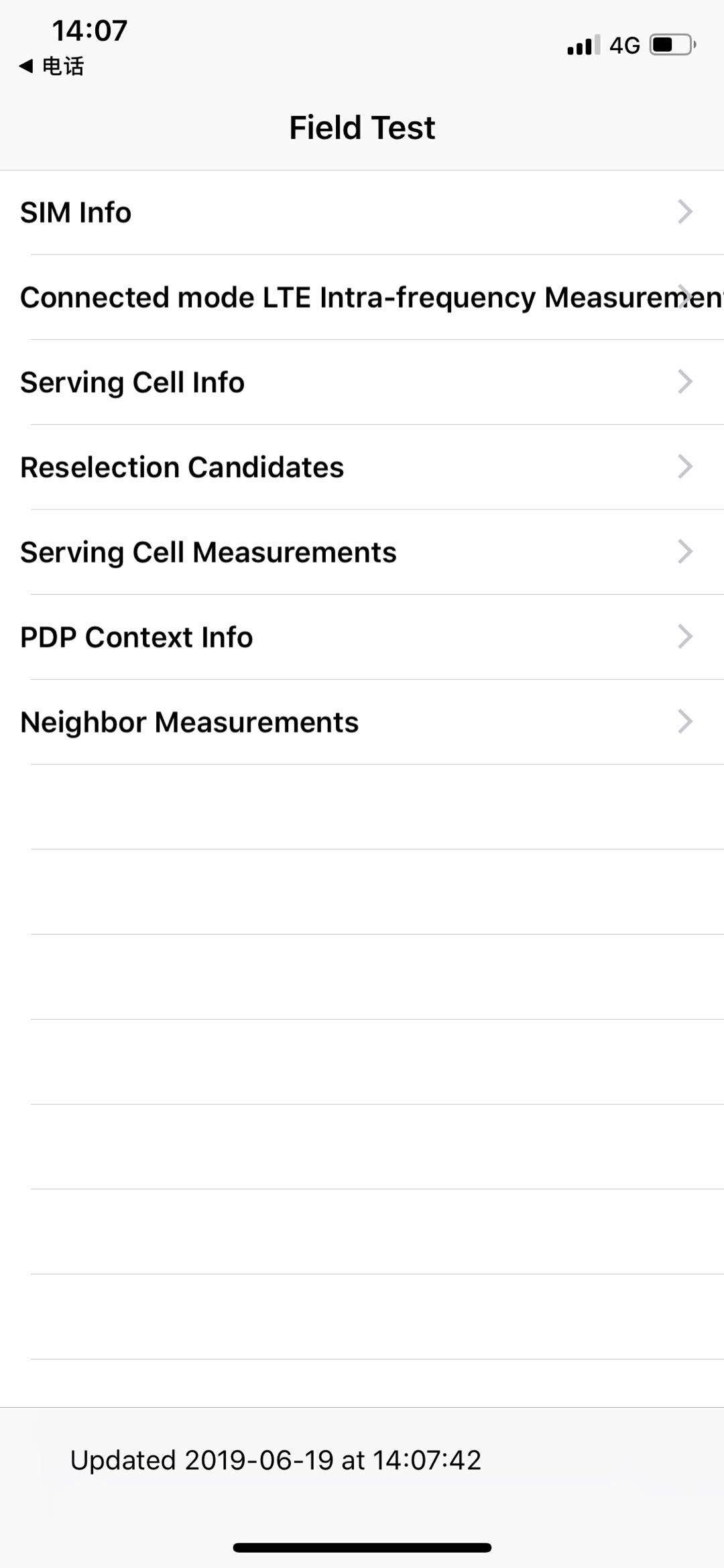Click the chevron beside Serving Cell Info
The image size is (724, 1568).
click(684, 382)
